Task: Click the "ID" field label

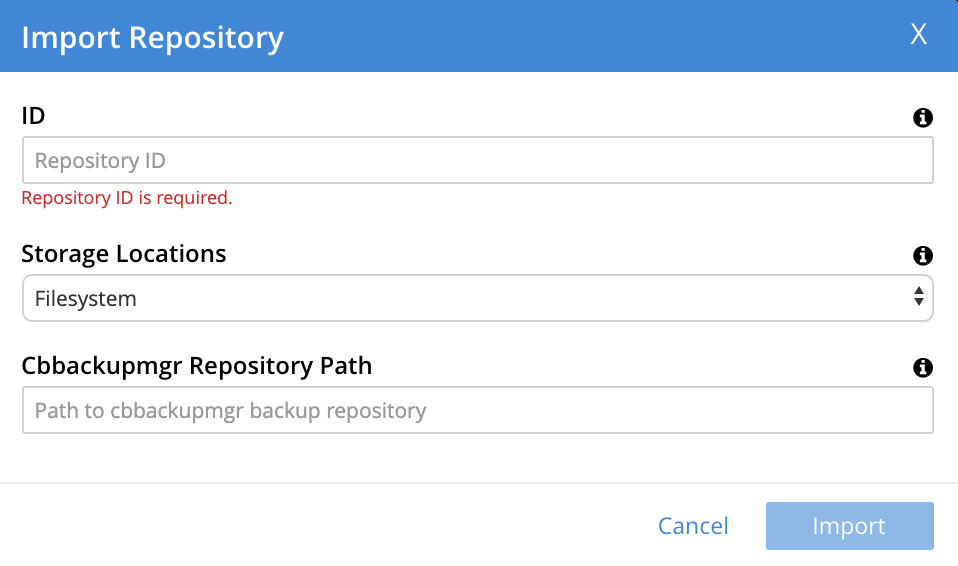Action: point(33,116)
